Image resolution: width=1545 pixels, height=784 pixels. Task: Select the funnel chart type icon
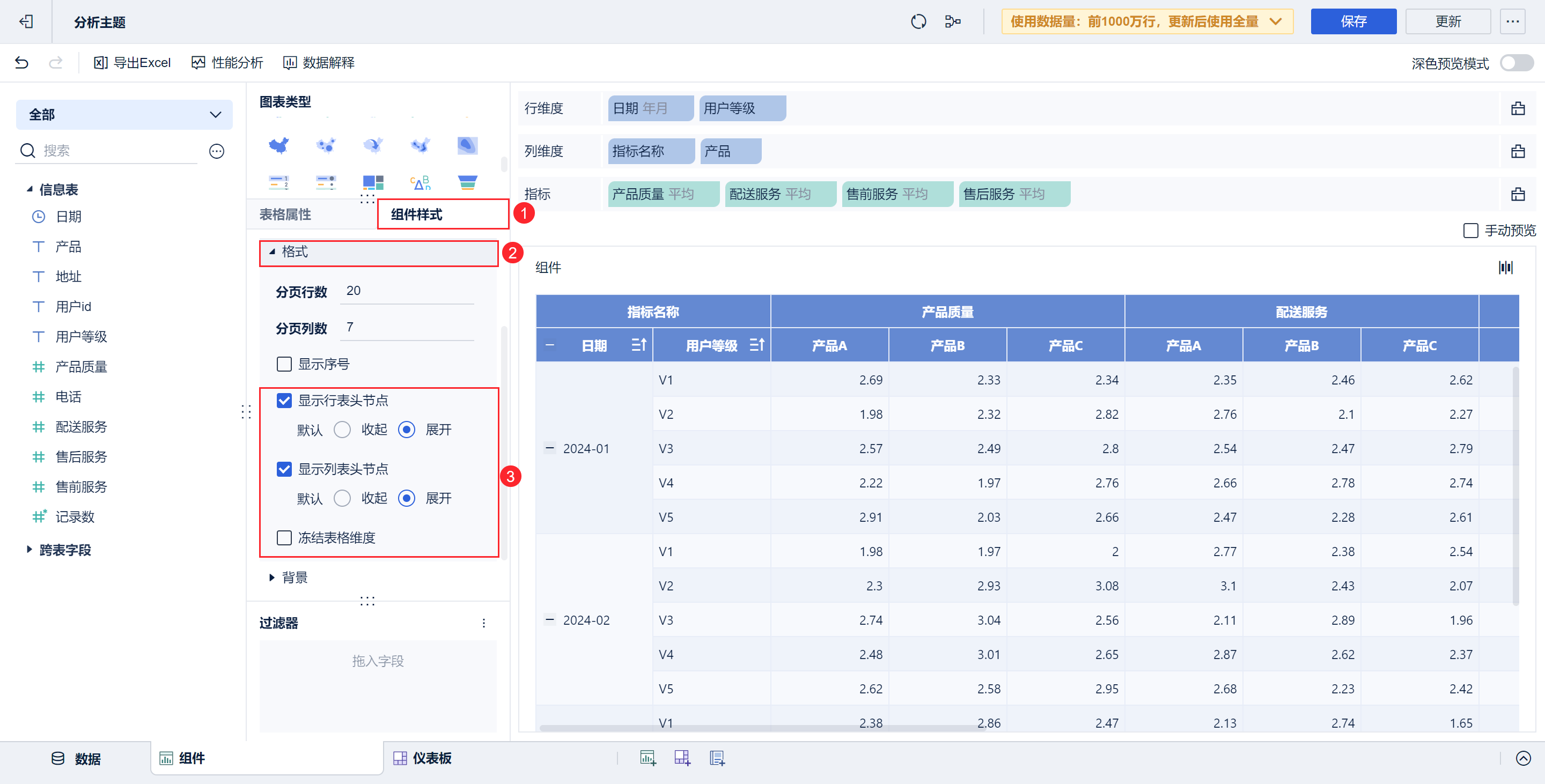pos(467,182)
